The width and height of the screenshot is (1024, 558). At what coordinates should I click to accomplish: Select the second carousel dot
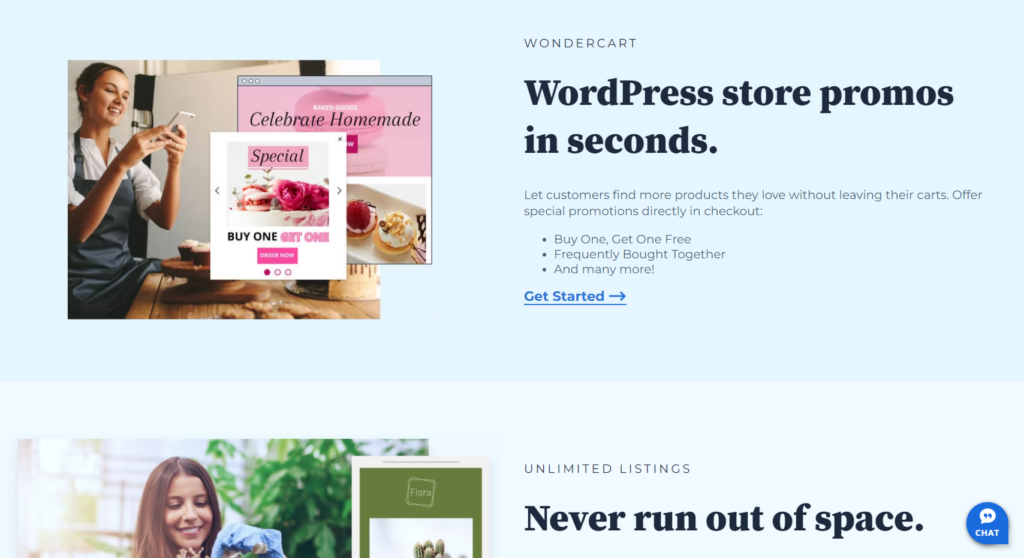point(278,272)
